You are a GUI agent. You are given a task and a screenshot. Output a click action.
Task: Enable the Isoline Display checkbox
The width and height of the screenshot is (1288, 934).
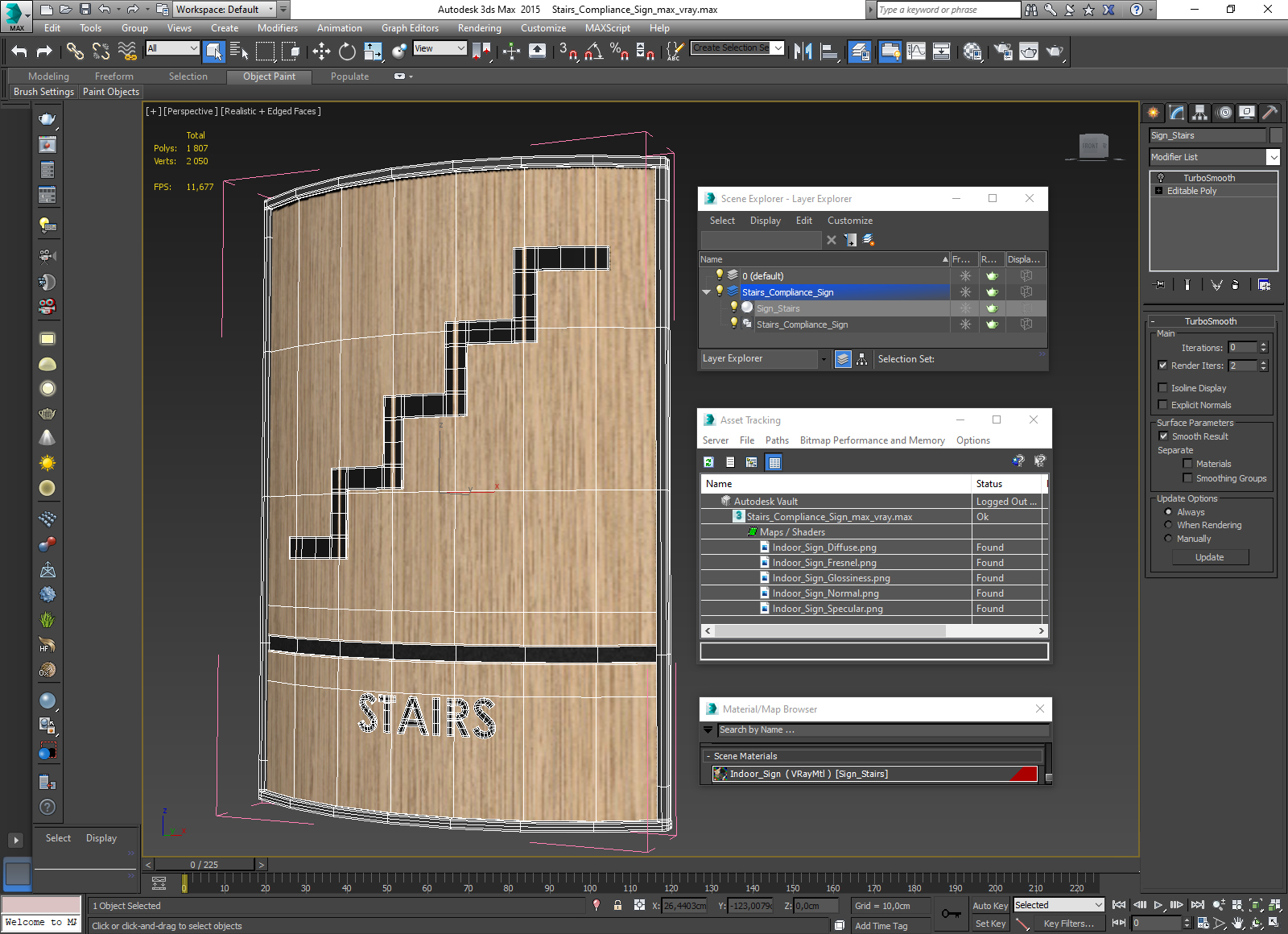point(1162,387)
